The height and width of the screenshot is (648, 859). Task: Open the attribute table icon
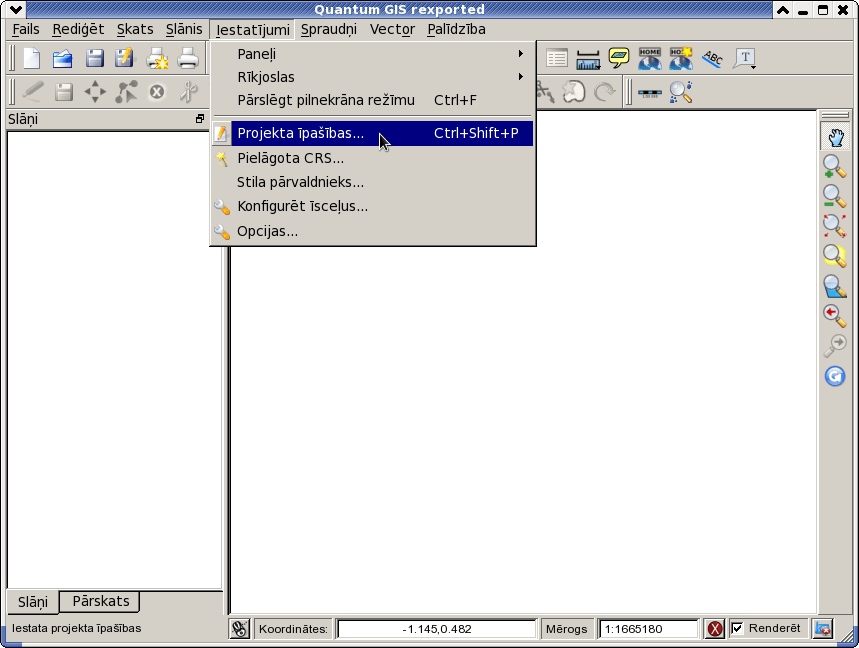coord(557,58)
